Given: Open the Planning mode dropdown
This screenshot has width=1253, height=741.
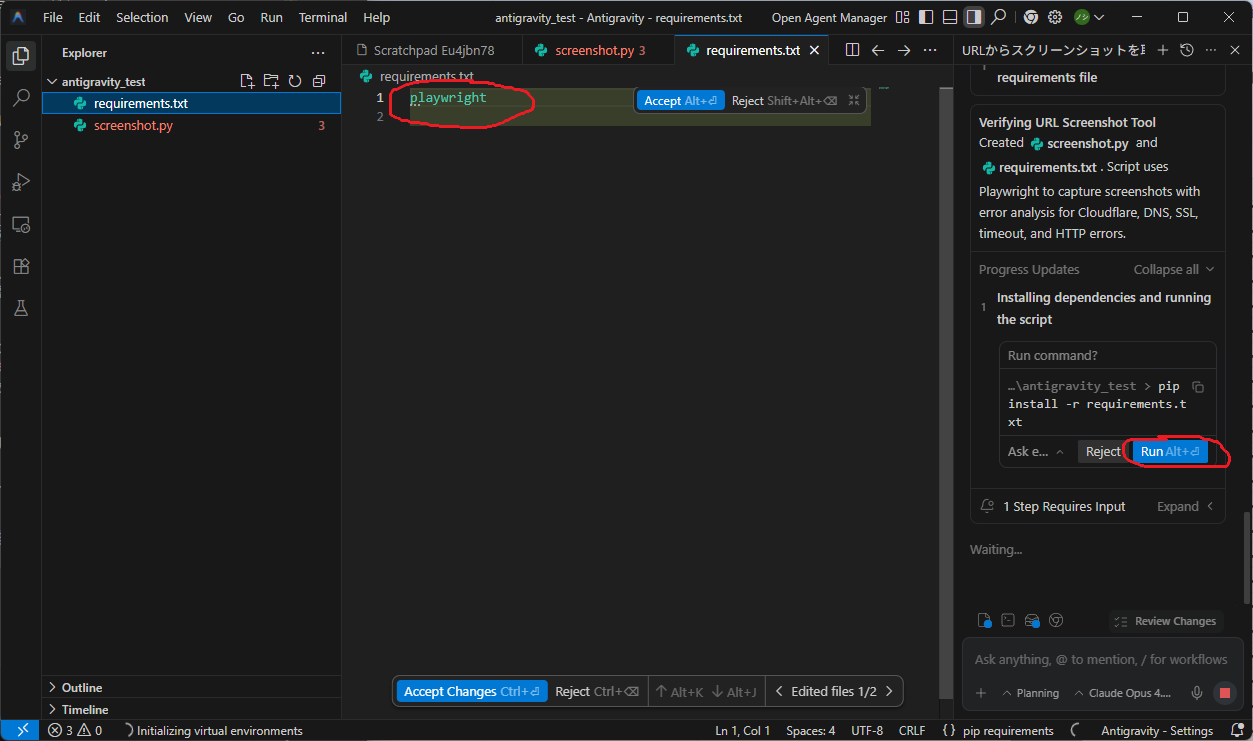Looking at the screenshot, I should (x=1030, y=693).
